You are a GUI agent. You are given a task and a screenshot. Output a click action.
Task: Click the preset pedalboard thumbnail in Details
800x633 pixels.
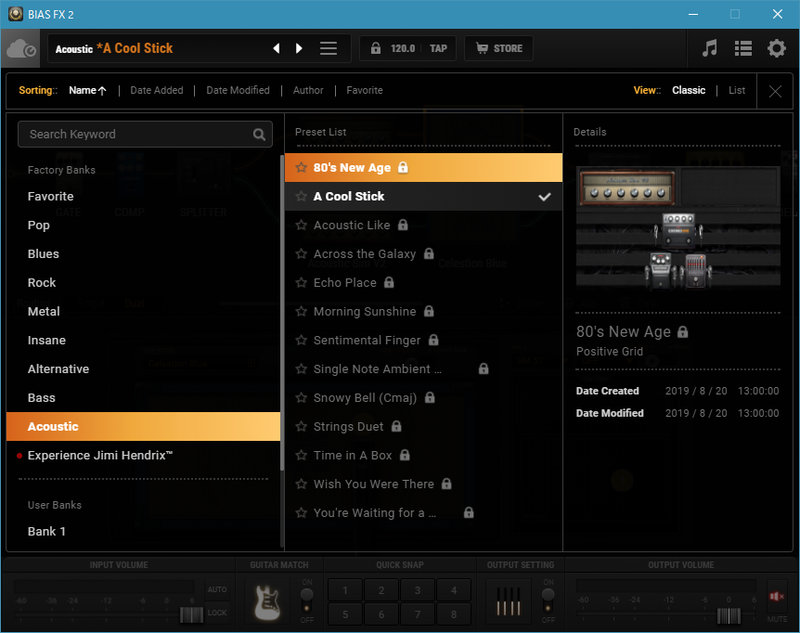coord(678,227)
